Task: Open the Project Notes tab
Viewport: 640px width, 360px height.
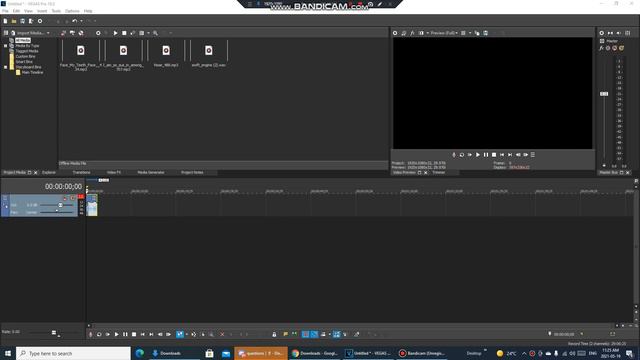Action: (192, 173)
